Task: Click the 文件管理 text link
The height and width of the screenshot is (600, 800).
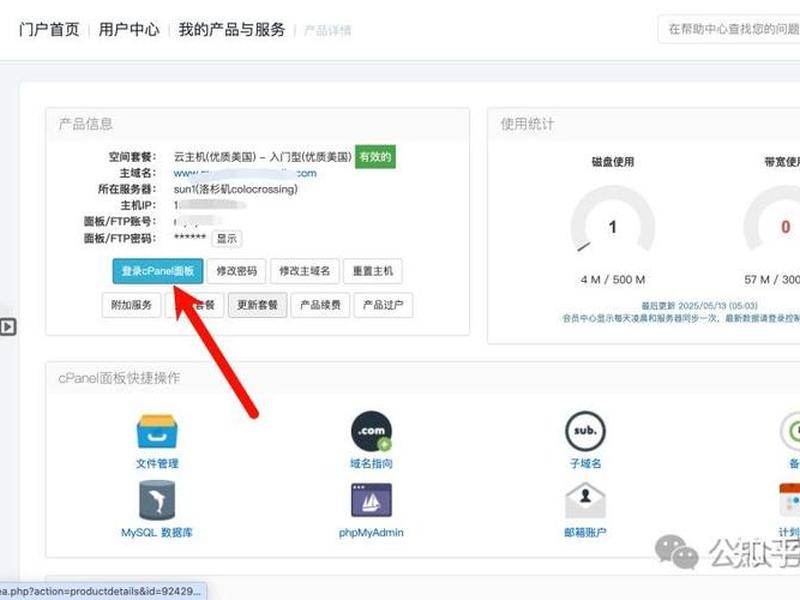Action: pos(157,463)
